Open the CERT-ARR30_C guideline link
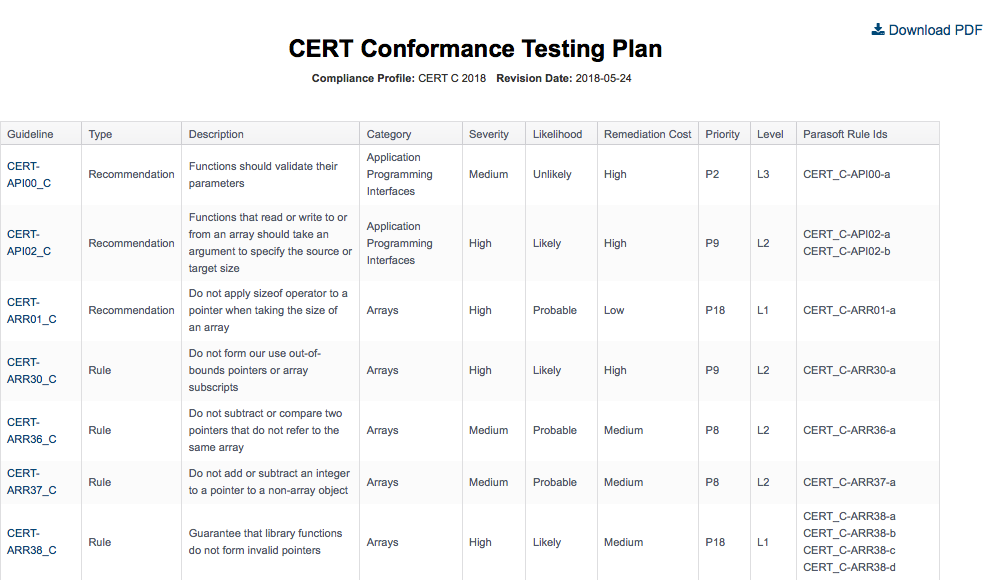This screenshot has width=1003, height=580. coord(31,371)
